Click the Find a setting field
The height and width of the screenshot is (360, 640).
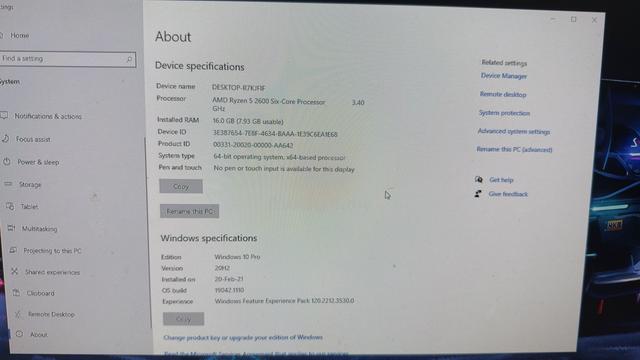click(x=67, y=60)
